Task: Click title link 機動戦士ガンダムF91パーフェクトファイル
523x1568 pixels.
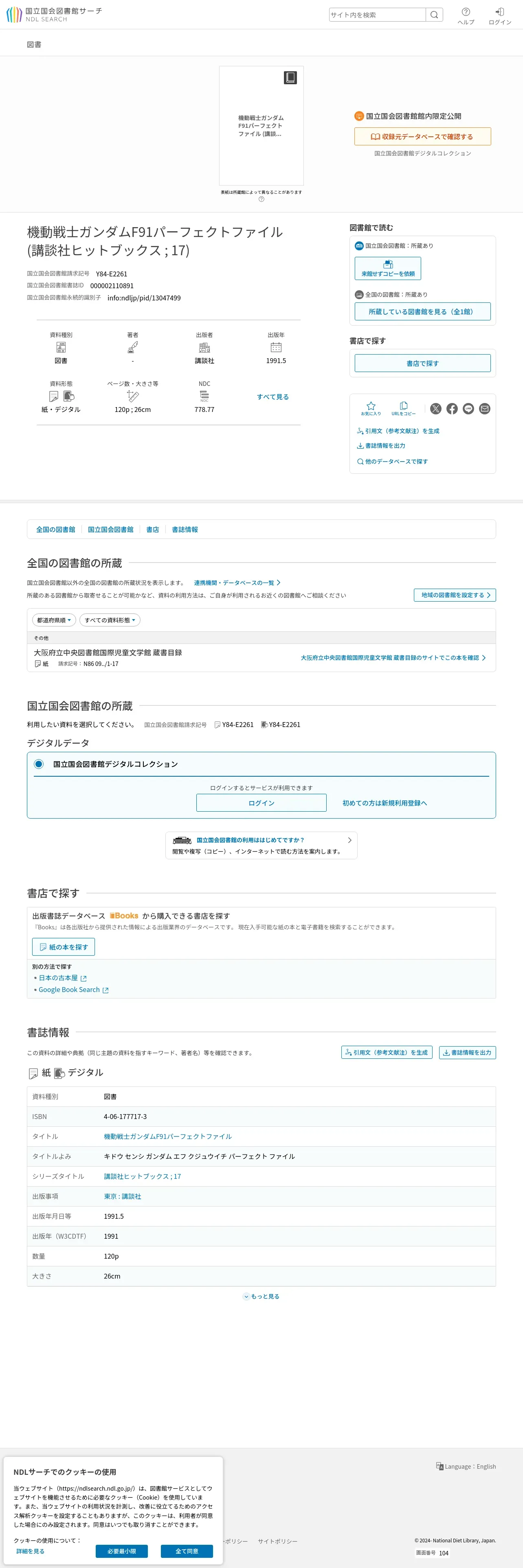Action: [168, 1137]
